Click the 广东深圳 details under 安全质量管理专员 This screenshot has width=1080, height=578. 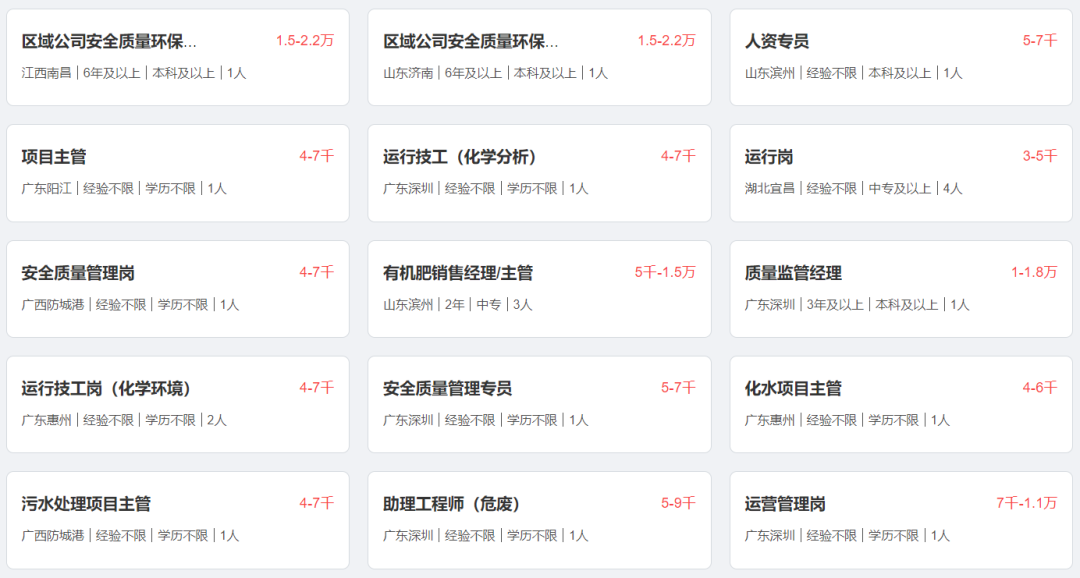click(x=486, y=420)
